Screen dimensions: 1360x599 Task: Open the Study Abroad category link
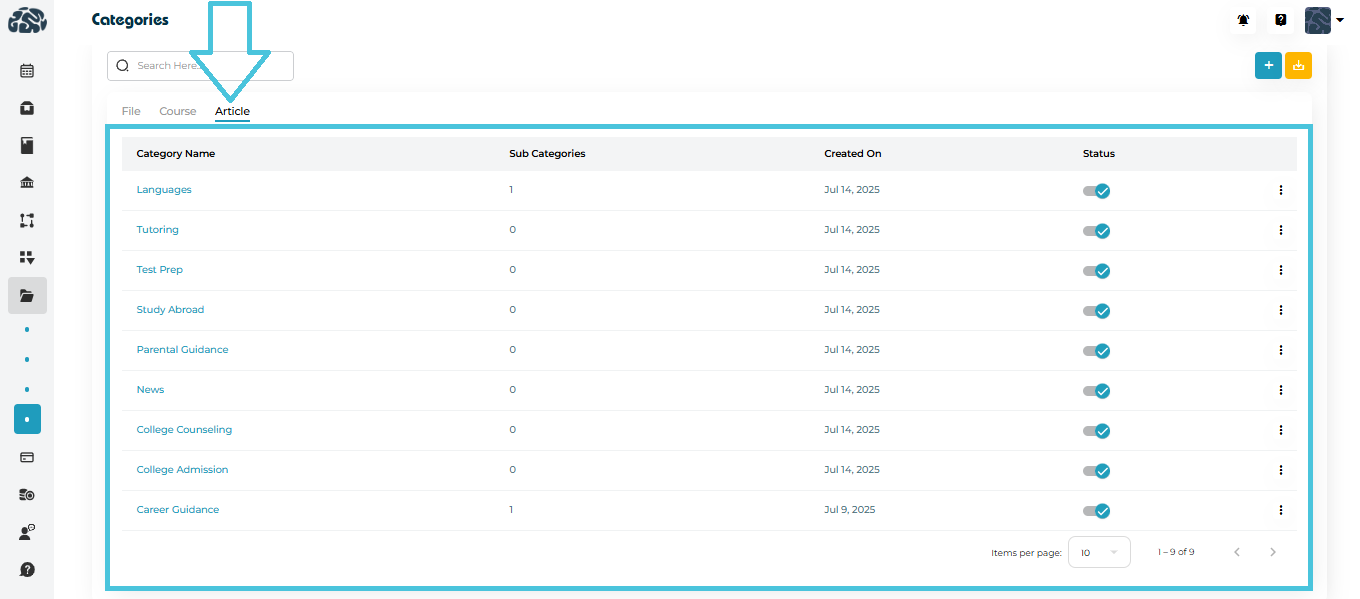click(170, 310)
